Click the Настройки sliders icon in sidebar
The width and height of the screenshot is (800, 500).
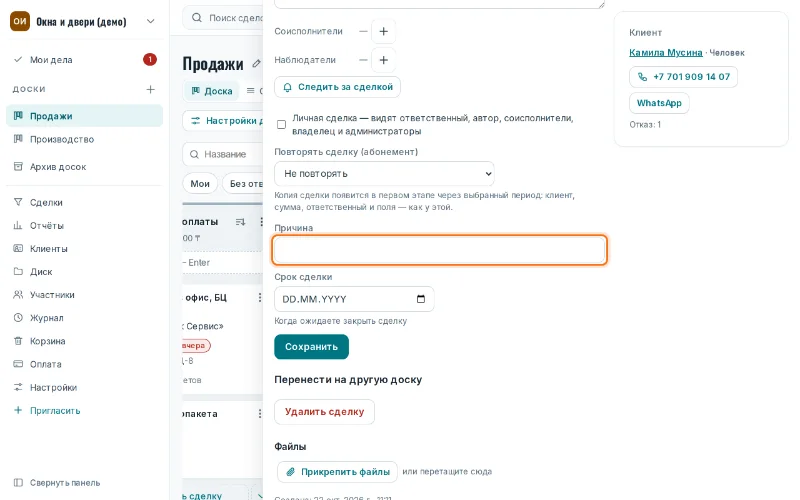(x=18, y=387)
